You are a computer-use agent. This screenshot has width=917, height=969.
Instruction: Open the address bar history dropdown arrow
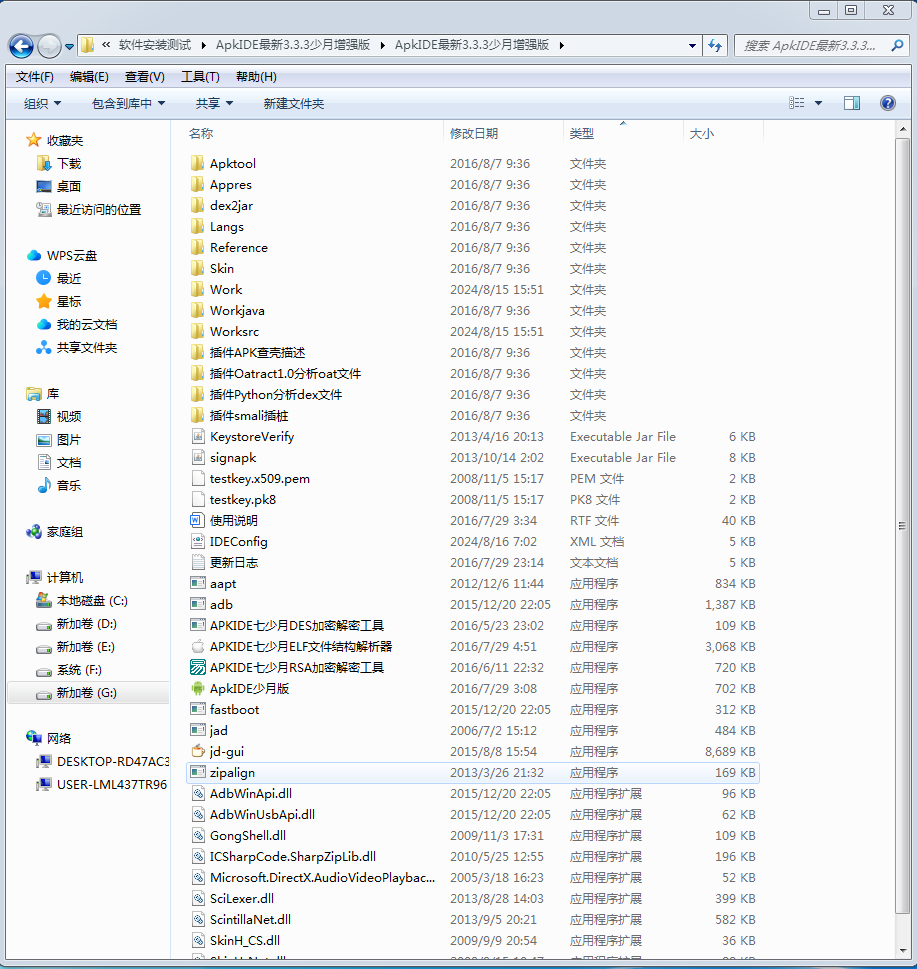(x=693, y=45)
